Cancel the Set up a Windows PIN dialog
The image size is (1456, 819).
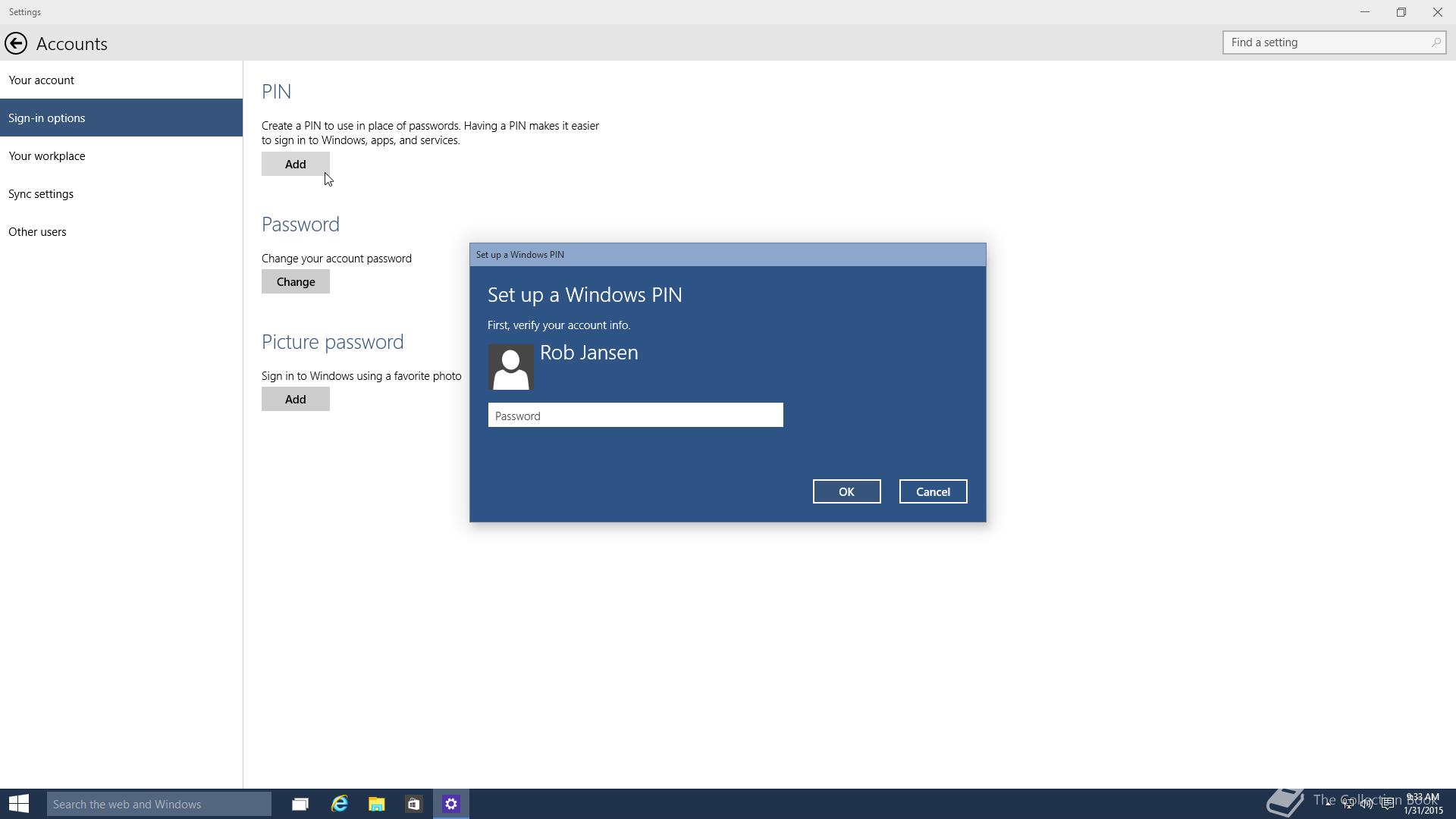pos(933,491)
